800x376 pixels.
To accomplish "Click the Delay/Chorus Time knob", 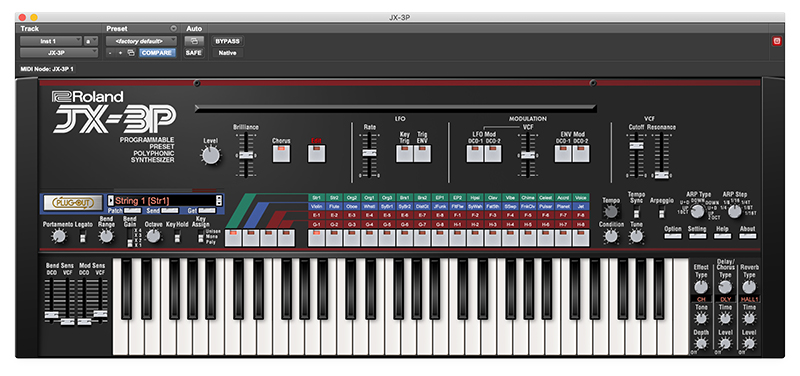I will 725,318.
